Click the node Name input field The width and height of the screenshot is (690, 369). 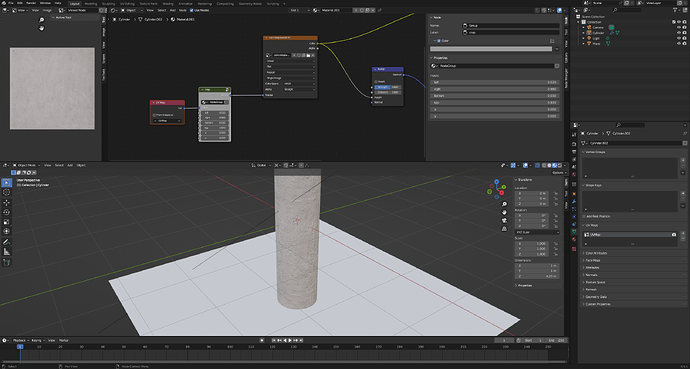point(510,26)
